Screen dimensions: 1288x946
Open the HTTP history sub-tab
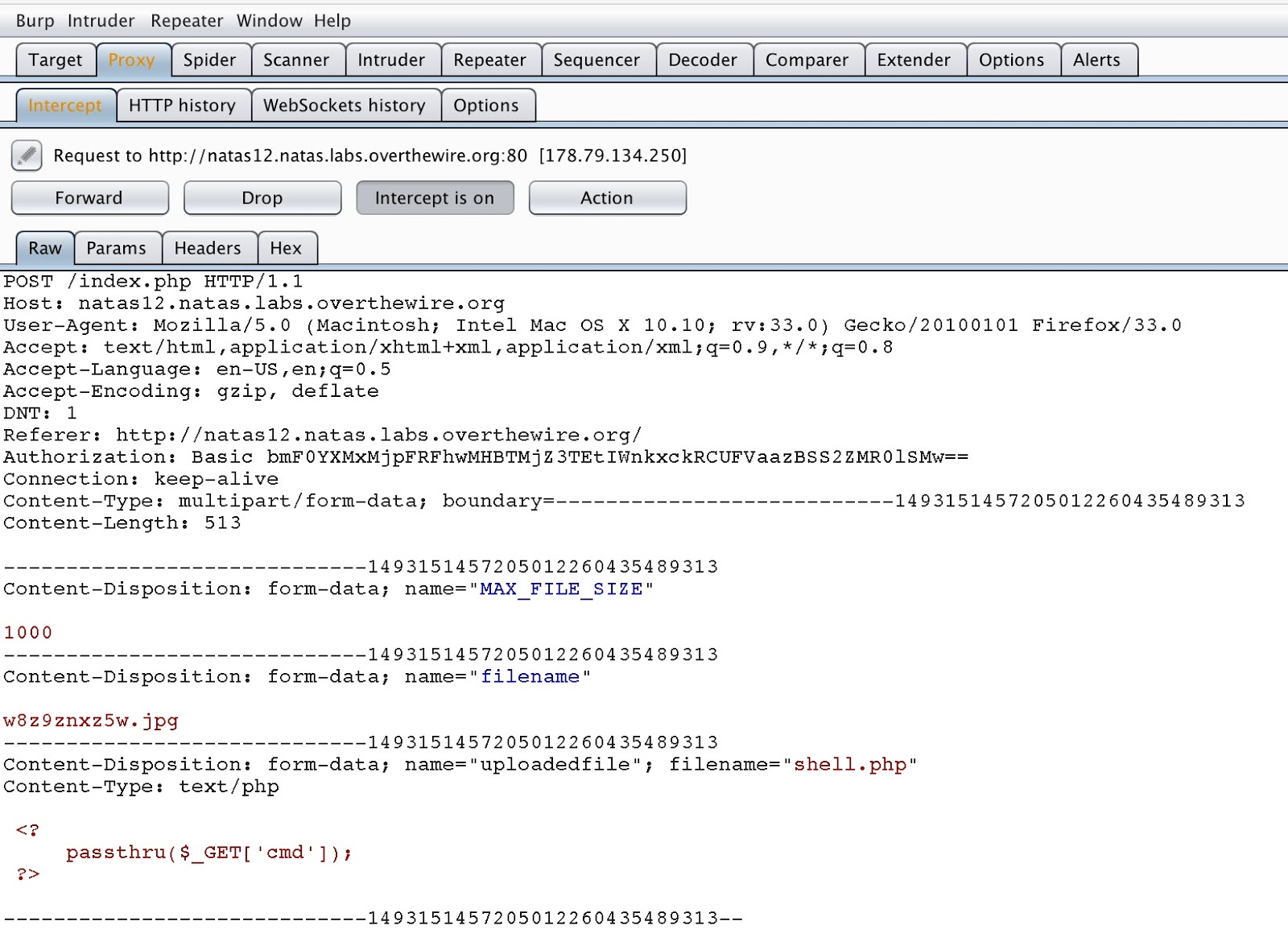pos(183,105)
